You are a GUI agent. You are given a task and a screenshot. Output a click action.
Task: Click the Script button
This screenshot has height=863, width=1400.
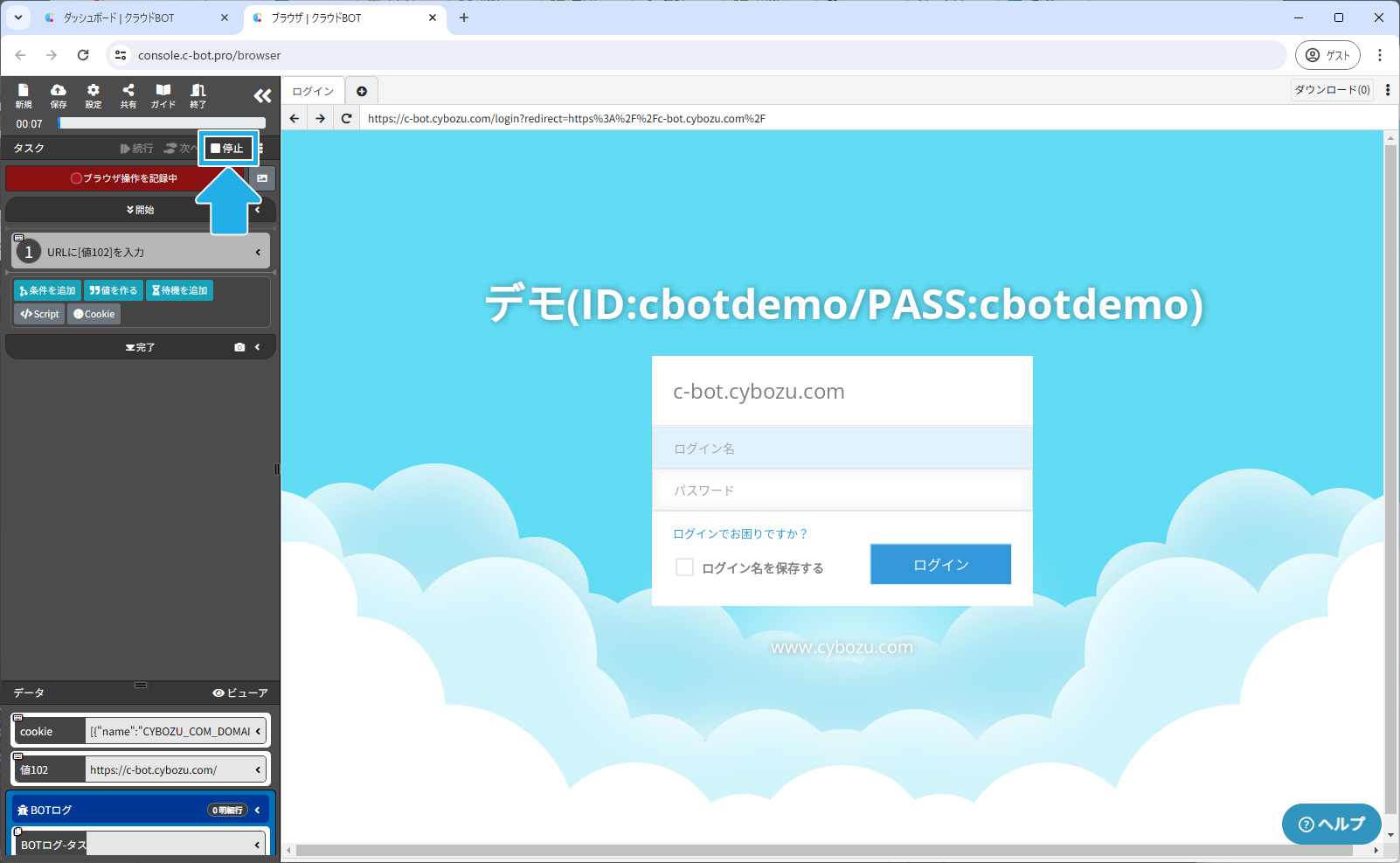pos(39,314)
